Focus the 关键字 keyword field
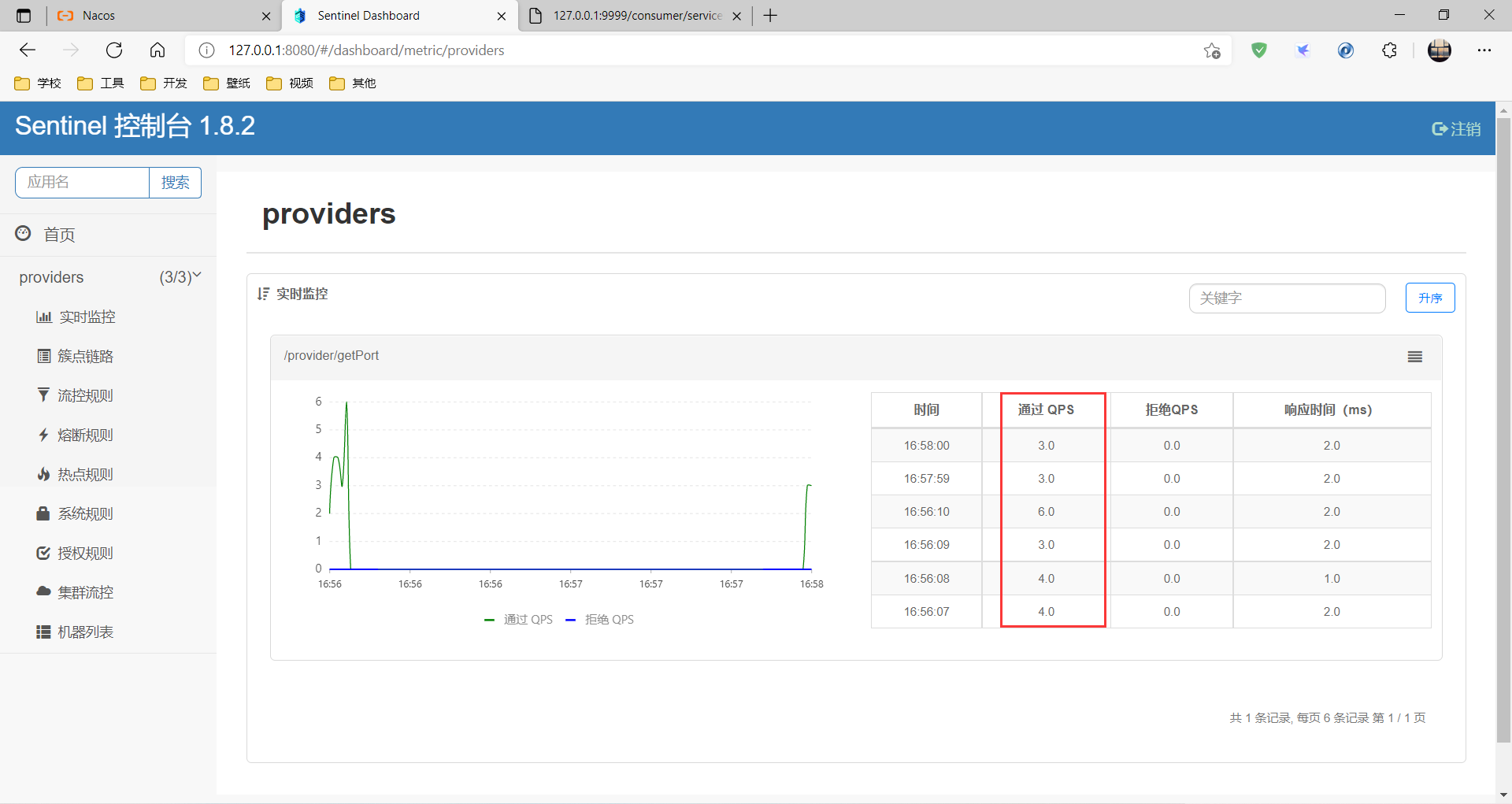Screen dimensions: 1512x804 click(x=1287, y=298)
